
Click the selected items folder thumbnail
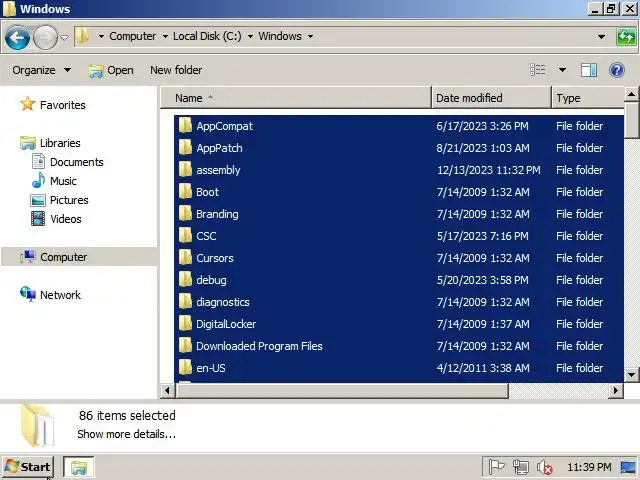click(37, 426)
